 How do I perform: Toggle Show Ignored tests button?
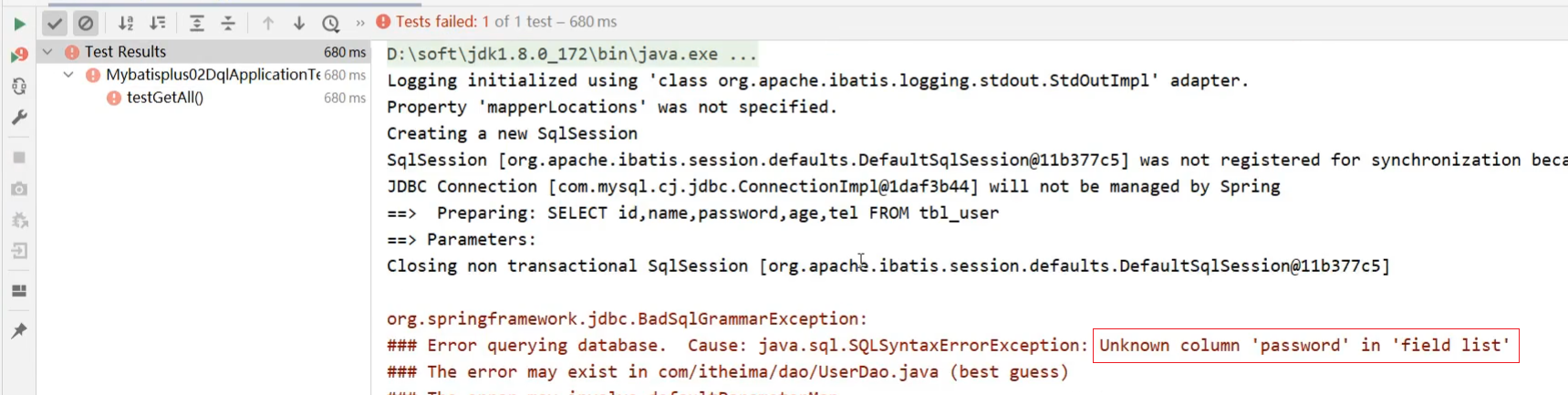coord(86,24)
